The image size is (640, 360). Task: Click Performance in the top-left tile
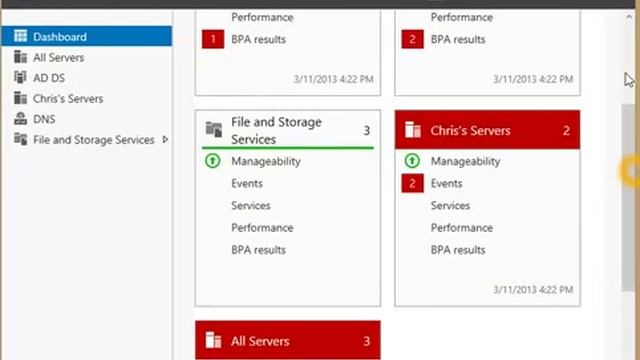(x=262, y=17)
